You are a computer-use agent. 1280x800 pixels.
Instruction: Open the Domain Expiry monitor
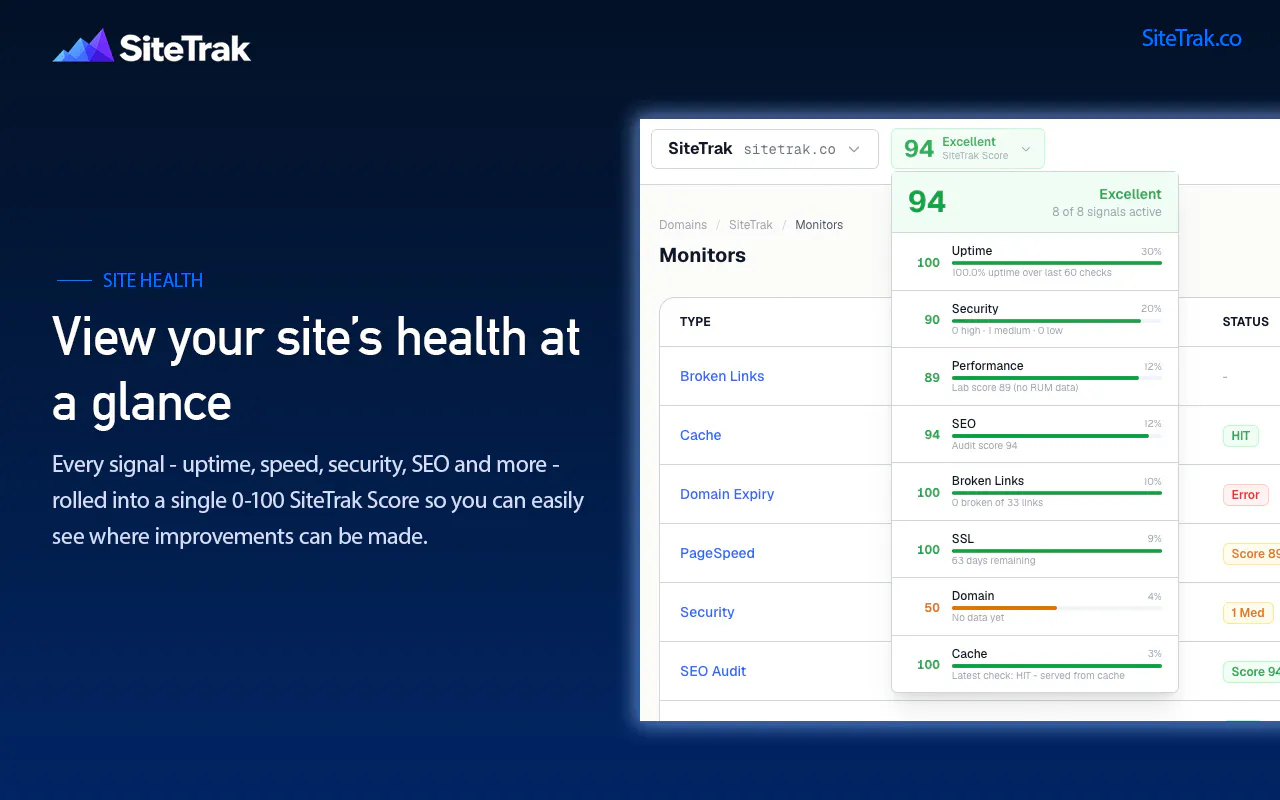727,494
